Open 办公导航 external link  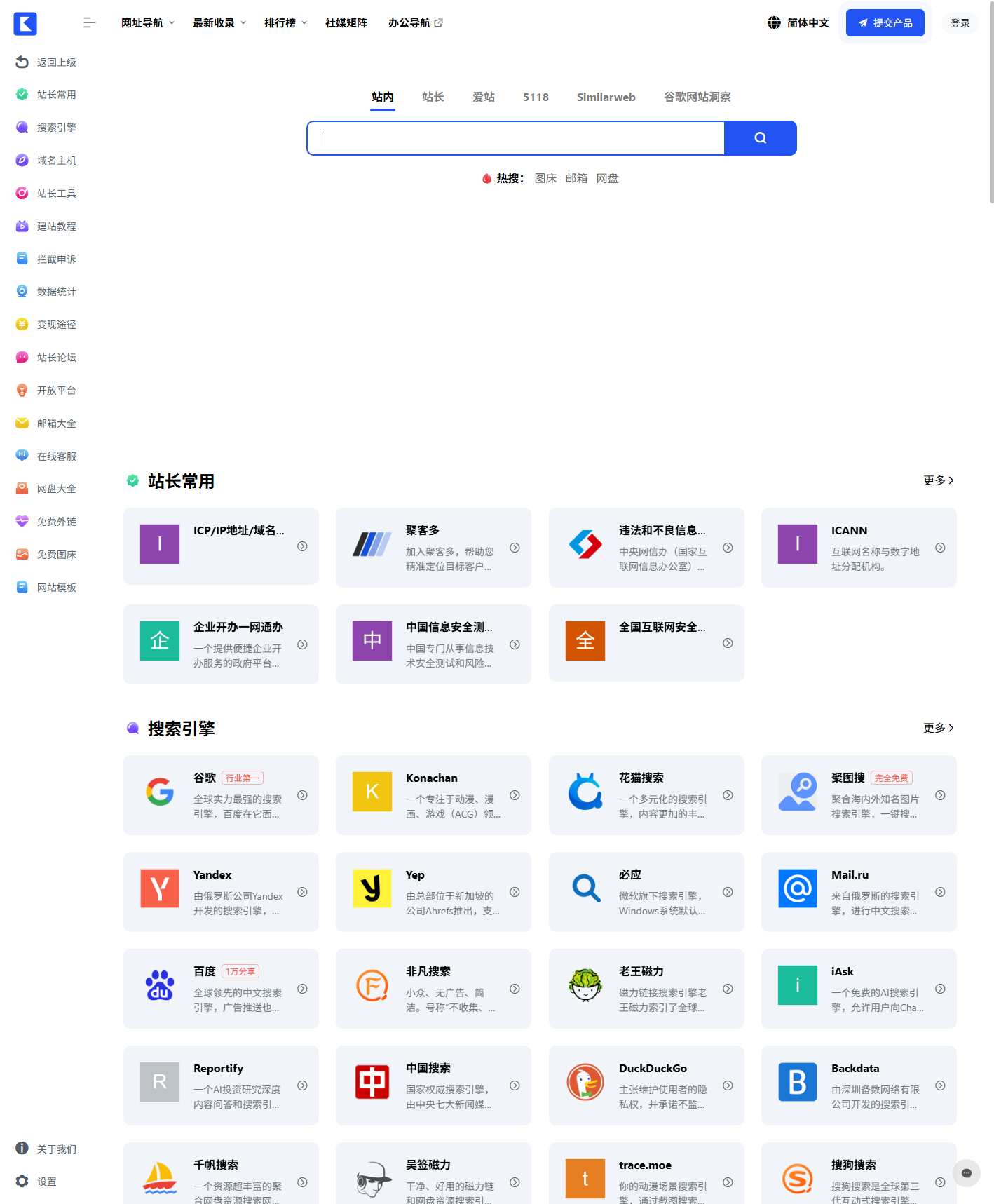pos(415,23)
